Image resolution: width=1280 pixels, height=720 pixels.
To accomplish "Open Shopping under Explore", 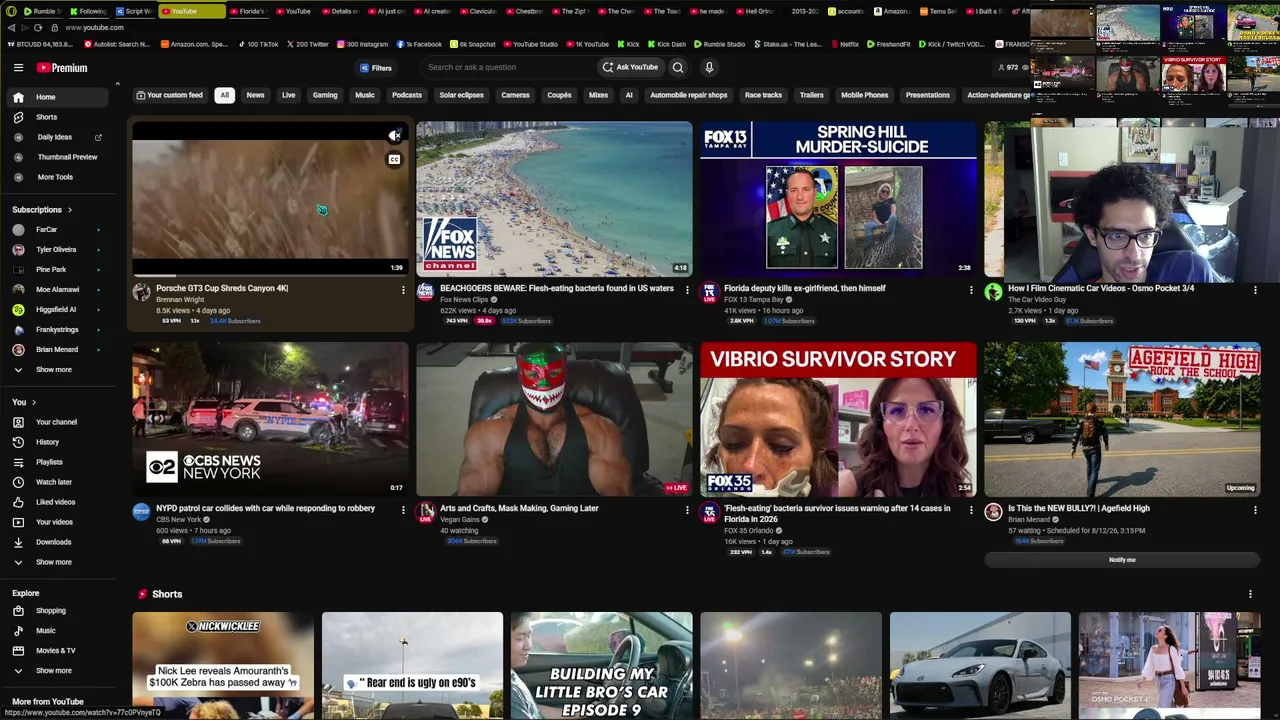I will click(50, 611).
